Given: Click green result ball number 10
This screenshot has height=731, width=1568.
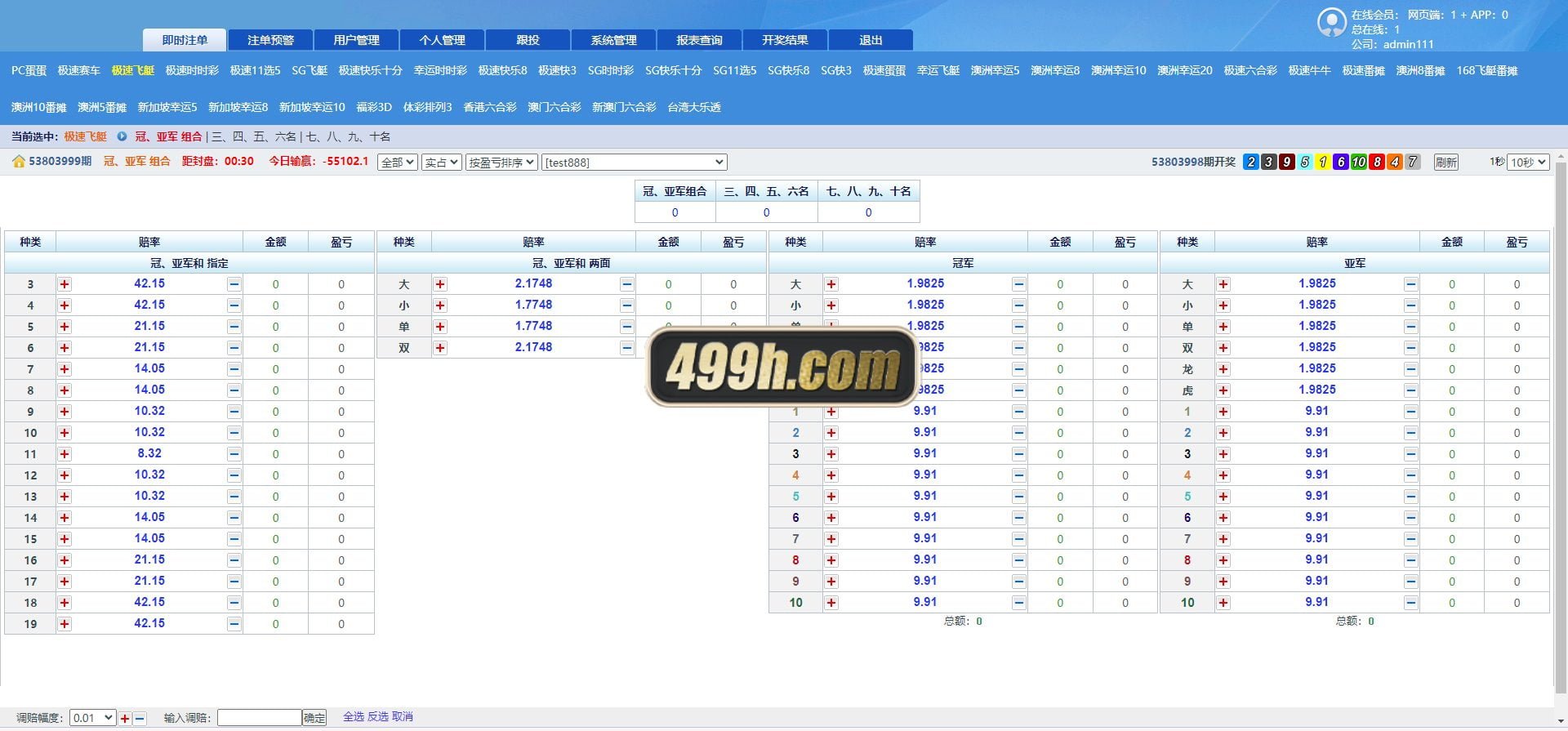Looking at the screenshot, I should click(1359, 163).
